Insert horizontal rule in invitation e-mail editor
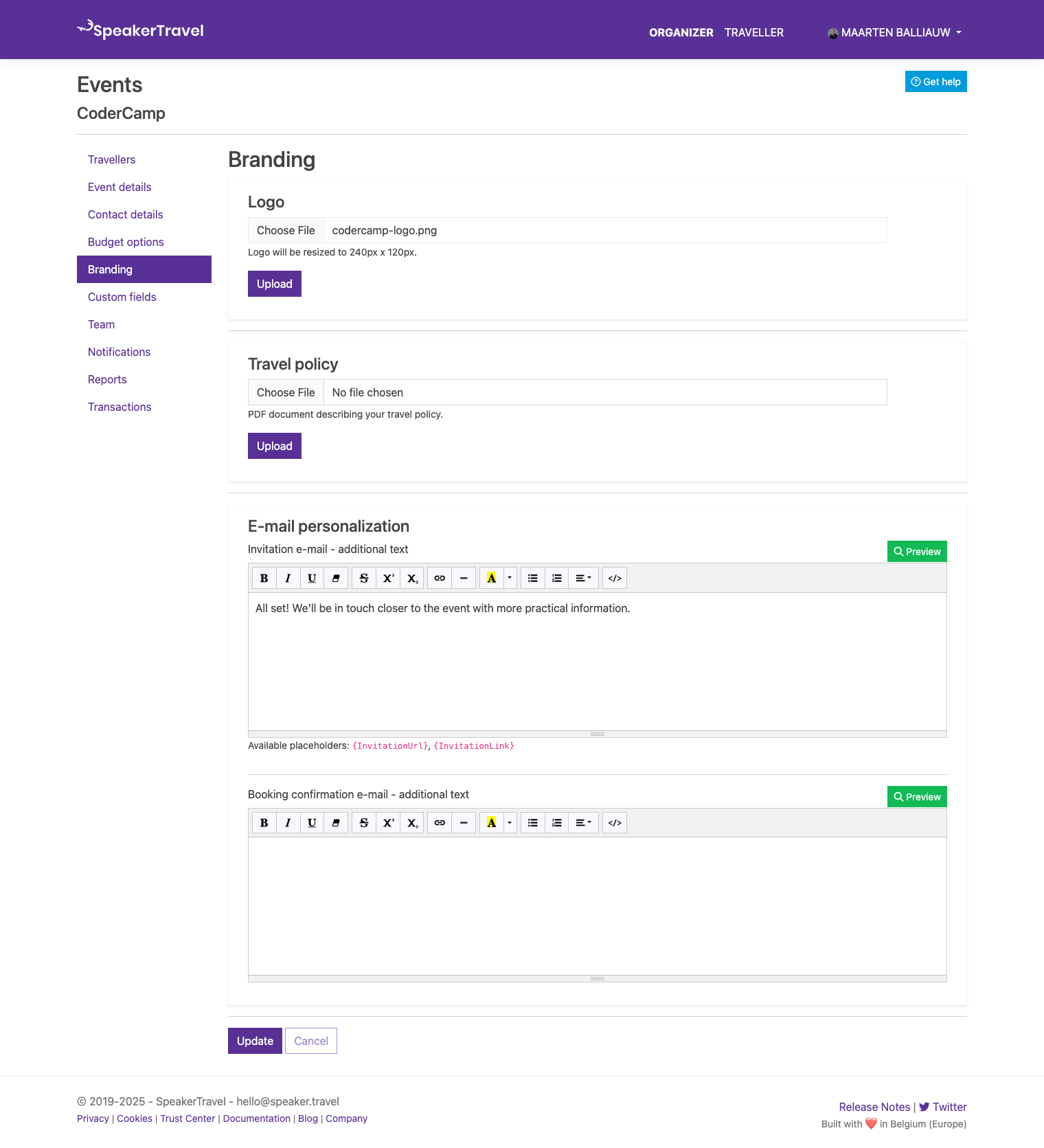1044x1148 pixels. (464, 578)
